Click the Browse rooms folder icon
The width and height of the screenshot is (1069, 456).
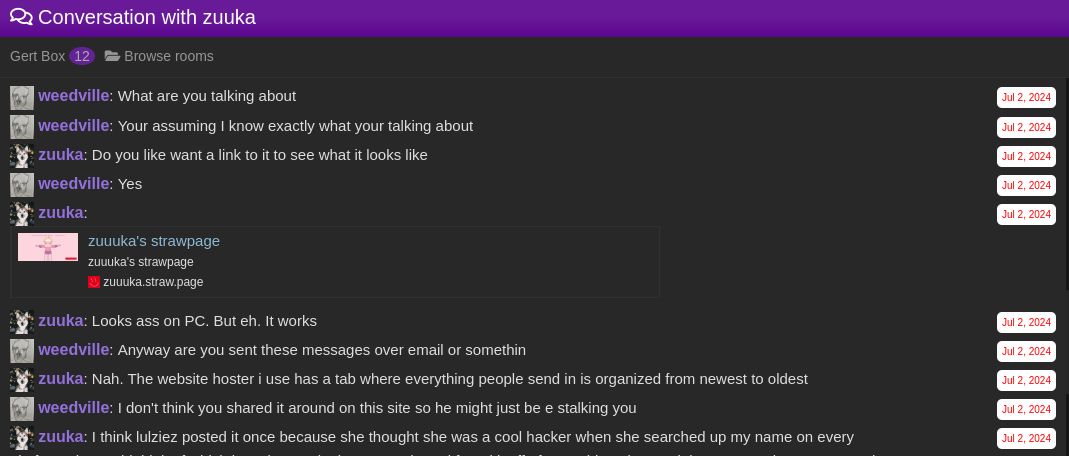click(112, 56)
